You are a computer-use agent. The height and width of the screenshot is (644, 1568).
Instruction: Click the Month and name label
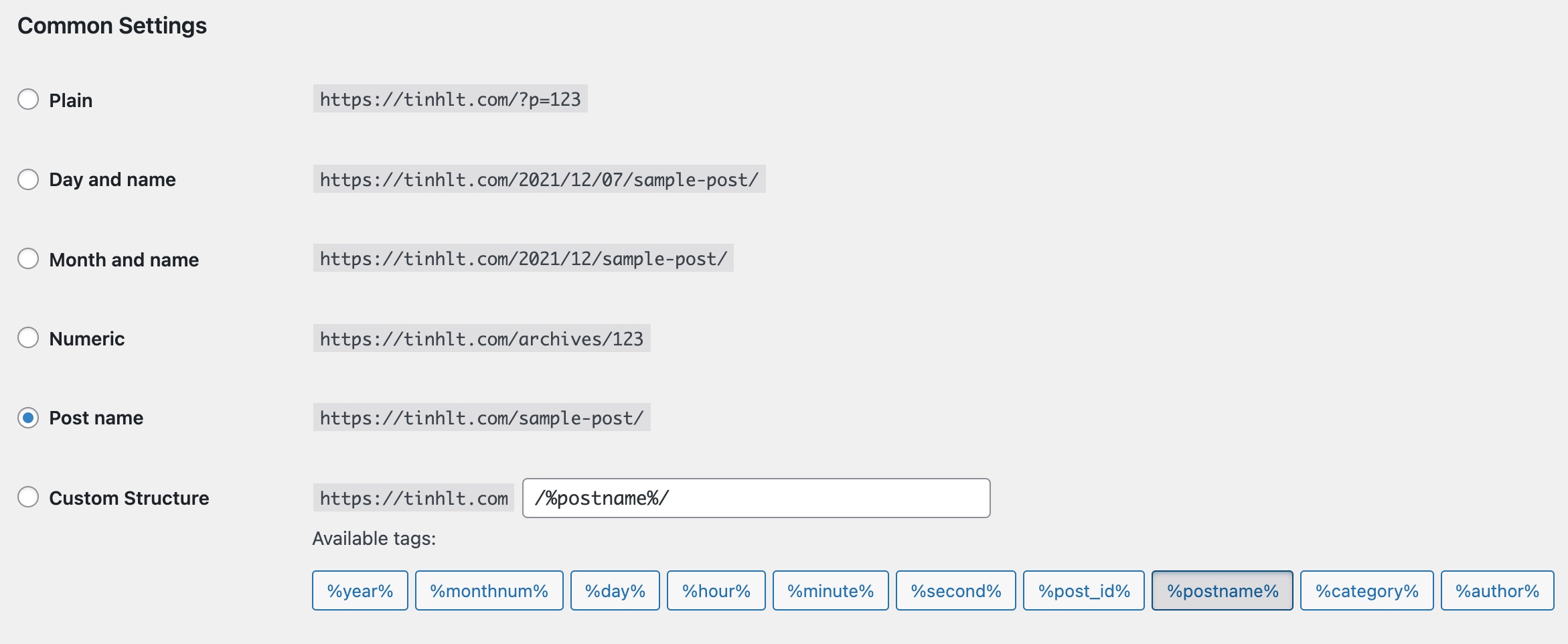(x=124, y=260)
